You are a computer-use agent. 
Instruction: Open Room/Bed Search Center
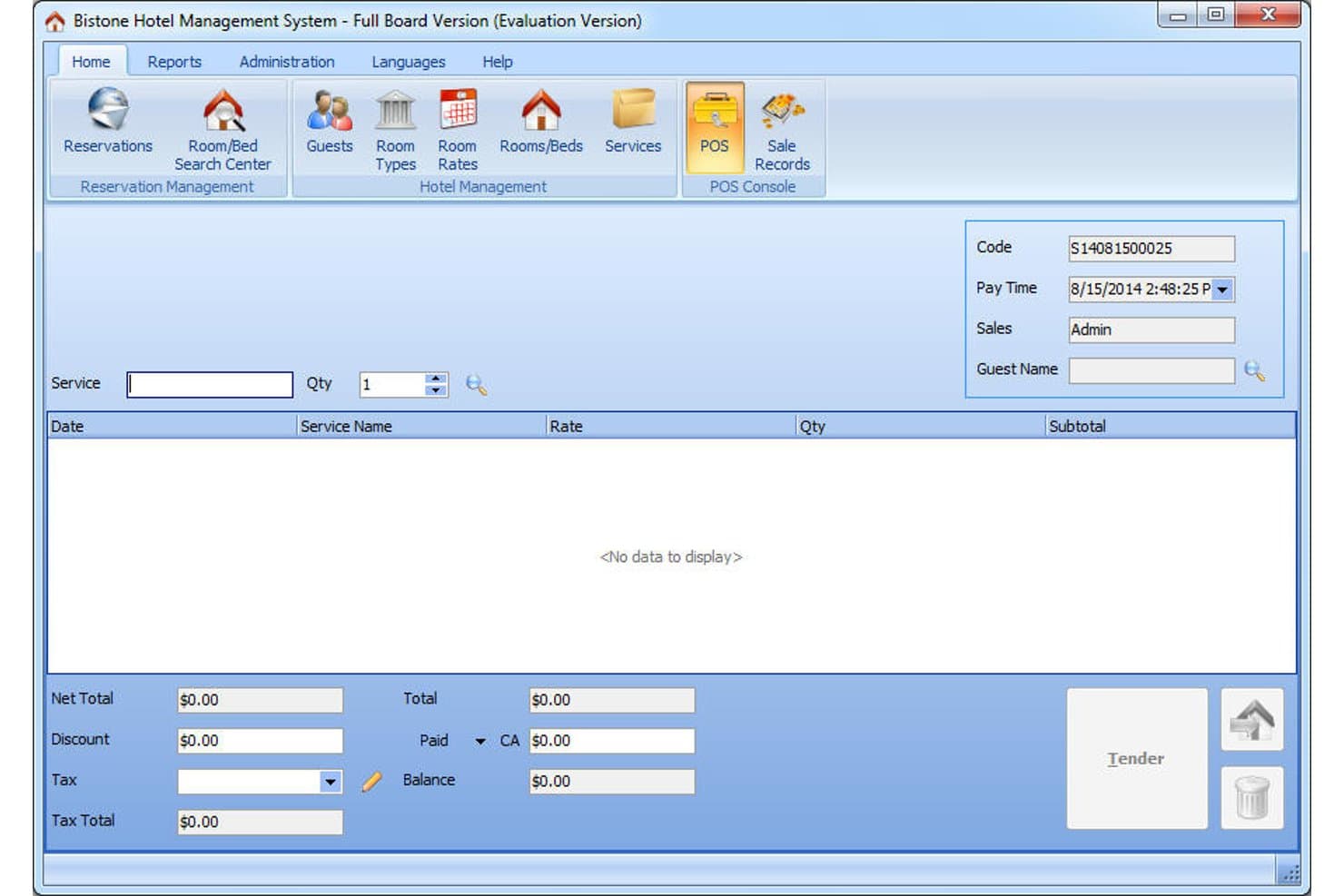point(222,129)
